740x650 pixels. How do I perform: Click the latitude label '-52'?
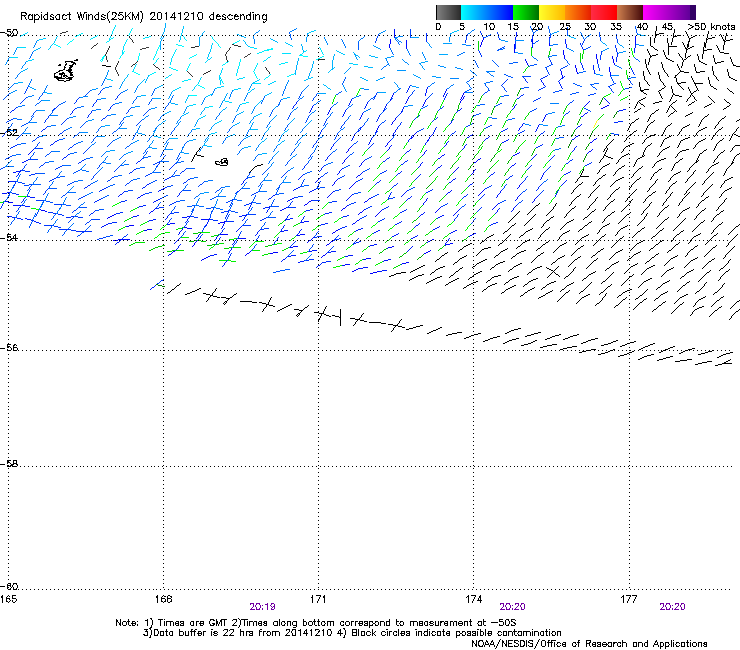pyautogui.click(x=9, y=132)
